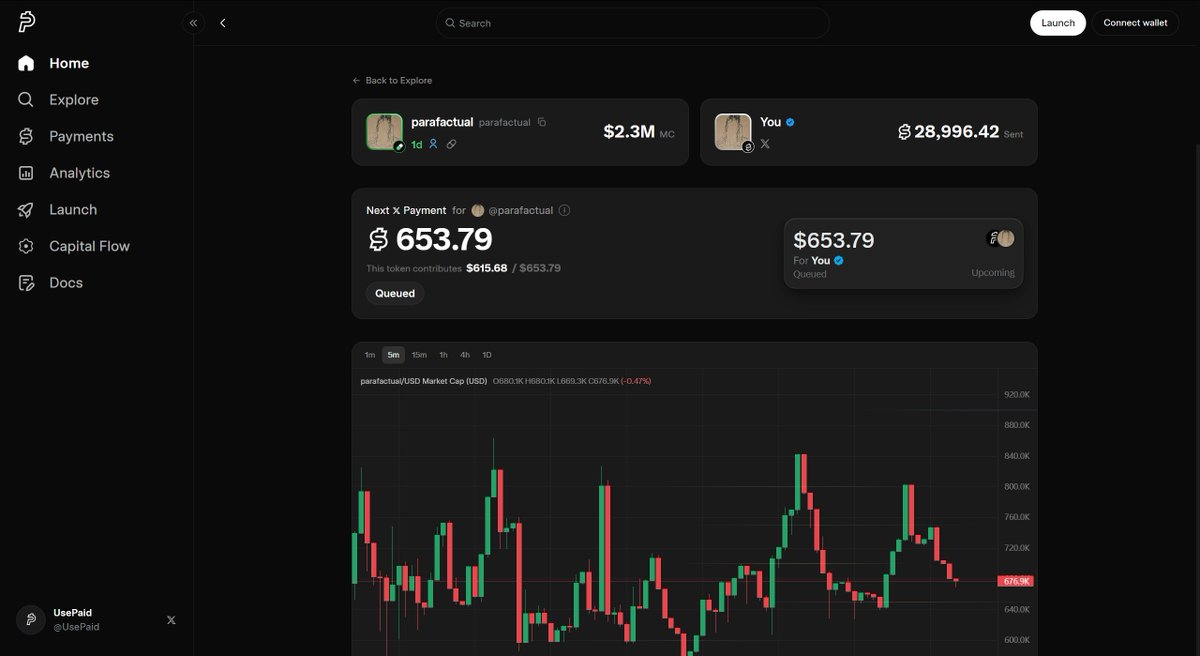The width and height of the screenshot is (1200, 656).
Task: Set the chart timeframe to 1h
Action: [443, 355]
